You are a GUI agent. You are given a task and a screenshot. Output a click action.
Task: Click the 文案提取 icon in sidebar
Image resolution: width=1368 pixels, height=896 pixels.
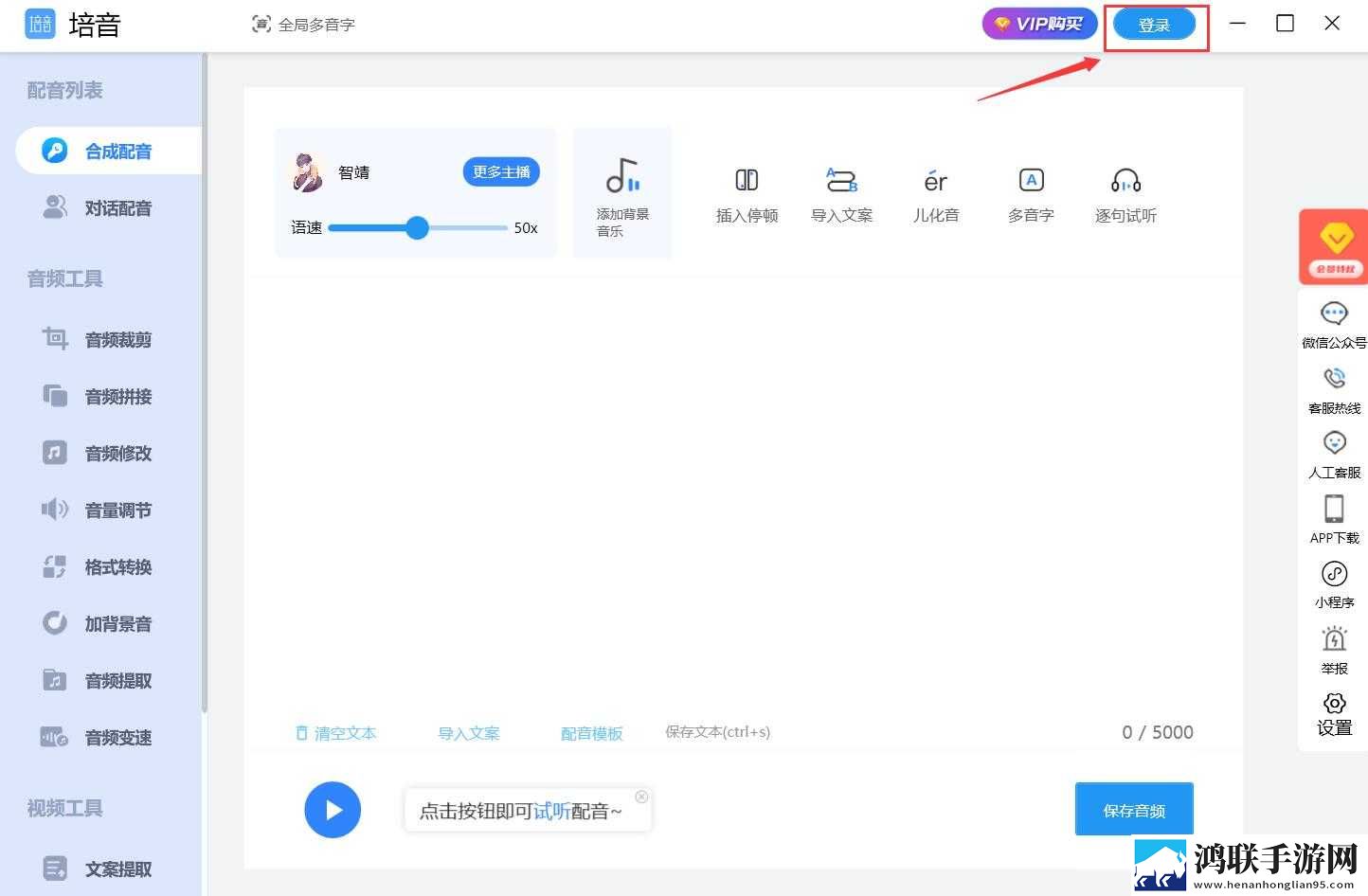(x=55, y=869)
